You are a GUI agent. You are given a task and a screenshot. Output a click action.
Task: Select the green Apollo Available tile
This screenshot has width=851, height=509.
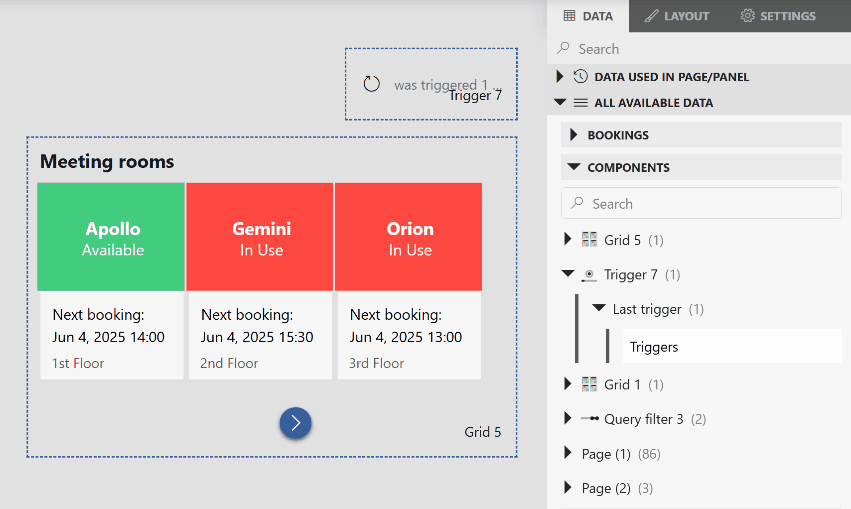[x=111, y=237]
